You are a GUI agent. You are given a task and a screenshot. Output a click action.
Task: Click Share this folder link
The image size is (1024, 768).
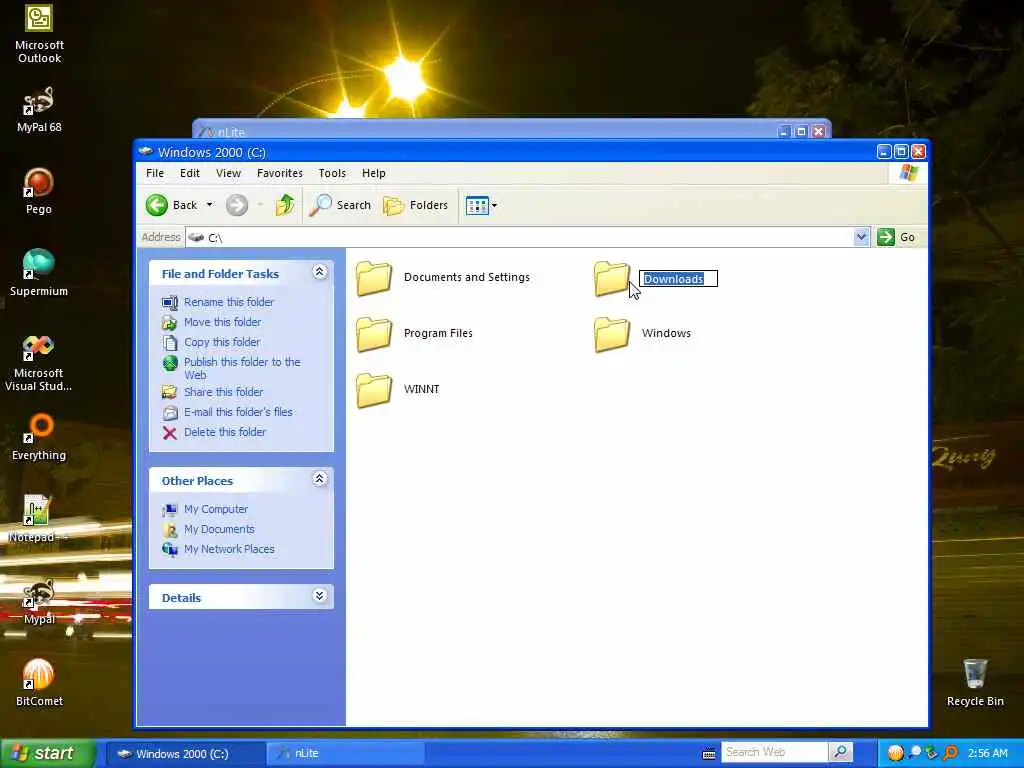click(223, 392)
